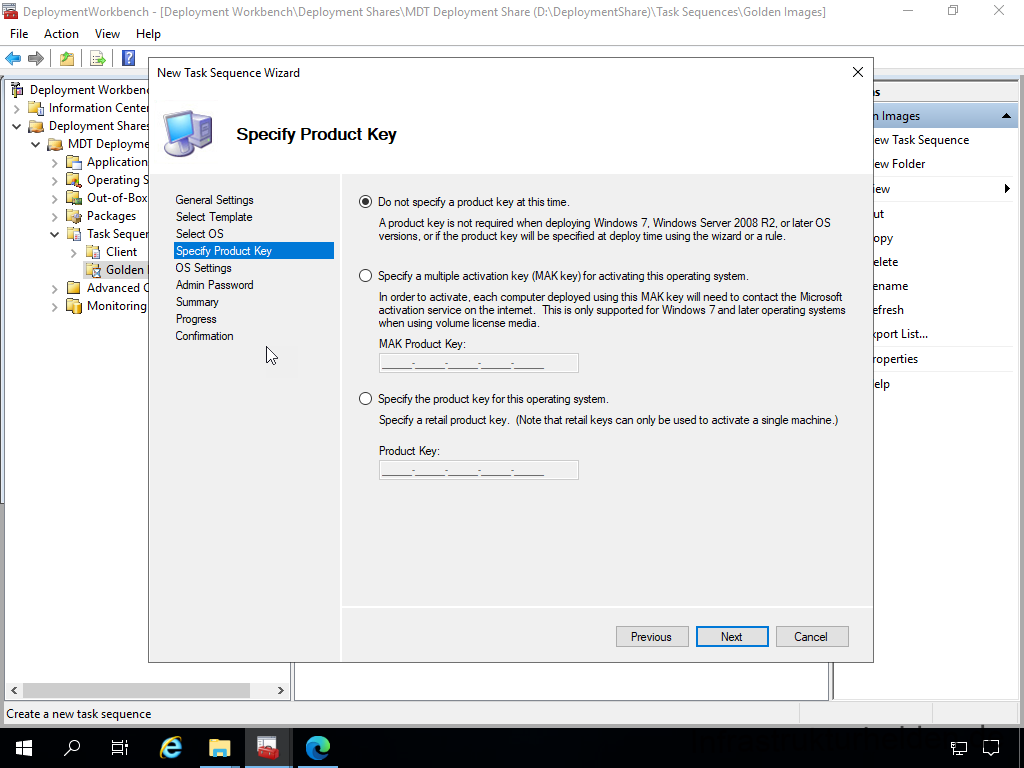The image size is (1024, 768).
Task: Select the Deployment Workbench root node icon
Action: [x=17, y=90]
